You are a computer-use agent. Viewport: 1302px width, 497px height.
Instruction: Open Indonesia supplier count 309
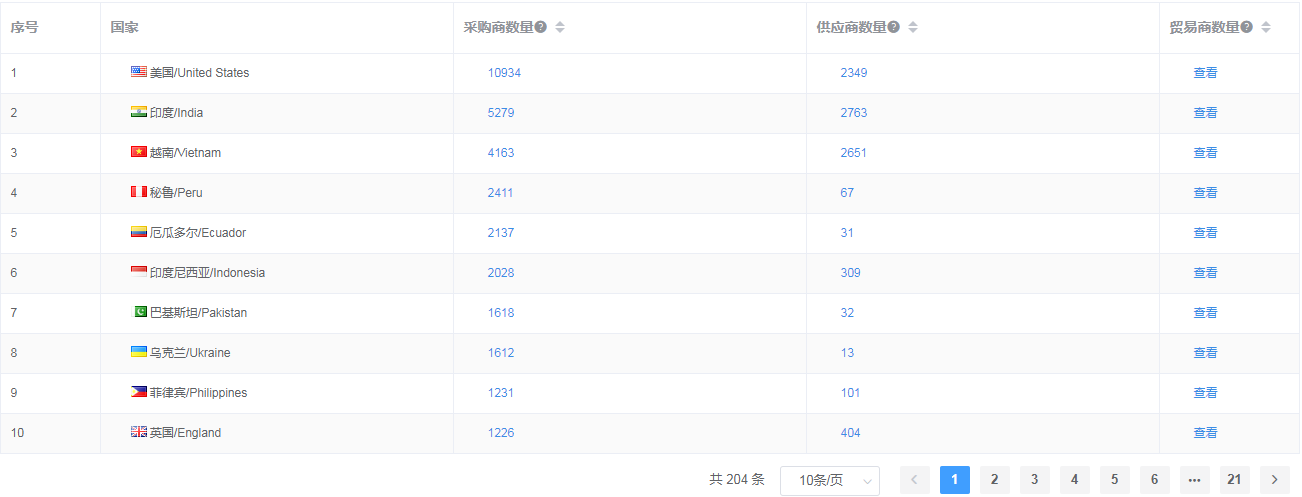850,273
